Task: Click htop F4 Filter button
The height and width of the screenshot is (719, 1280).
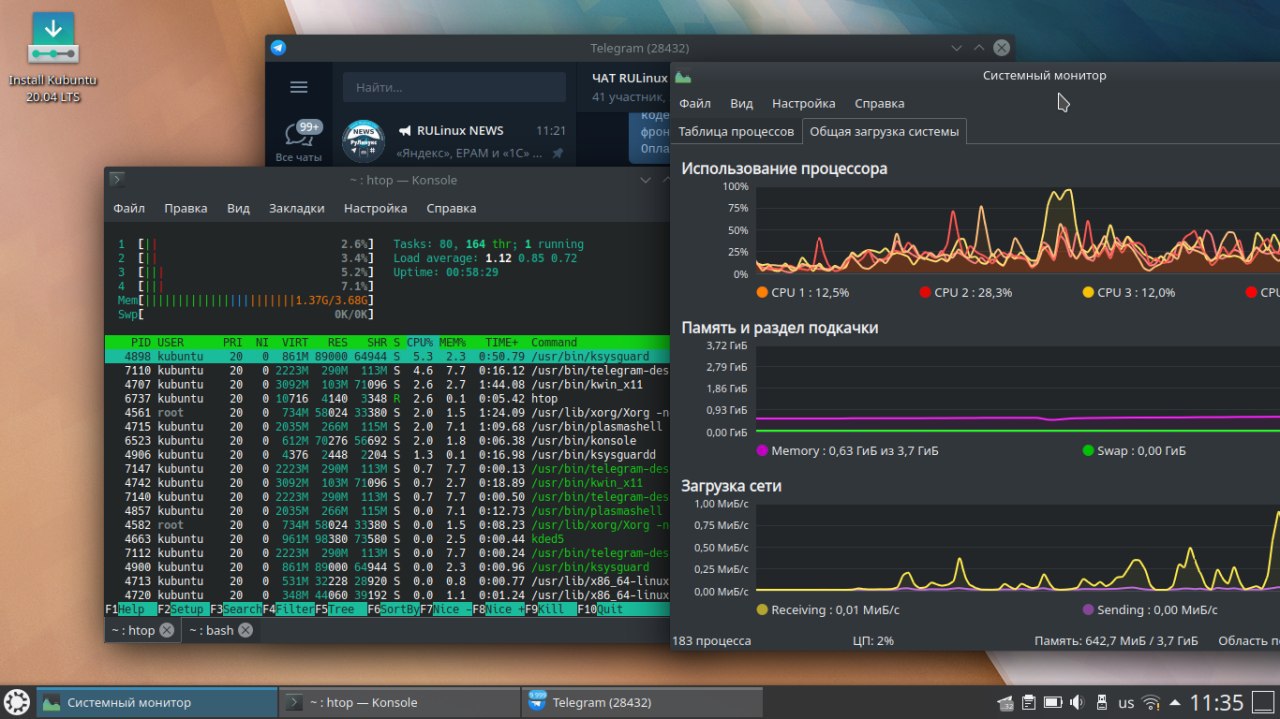Action: 288,609
